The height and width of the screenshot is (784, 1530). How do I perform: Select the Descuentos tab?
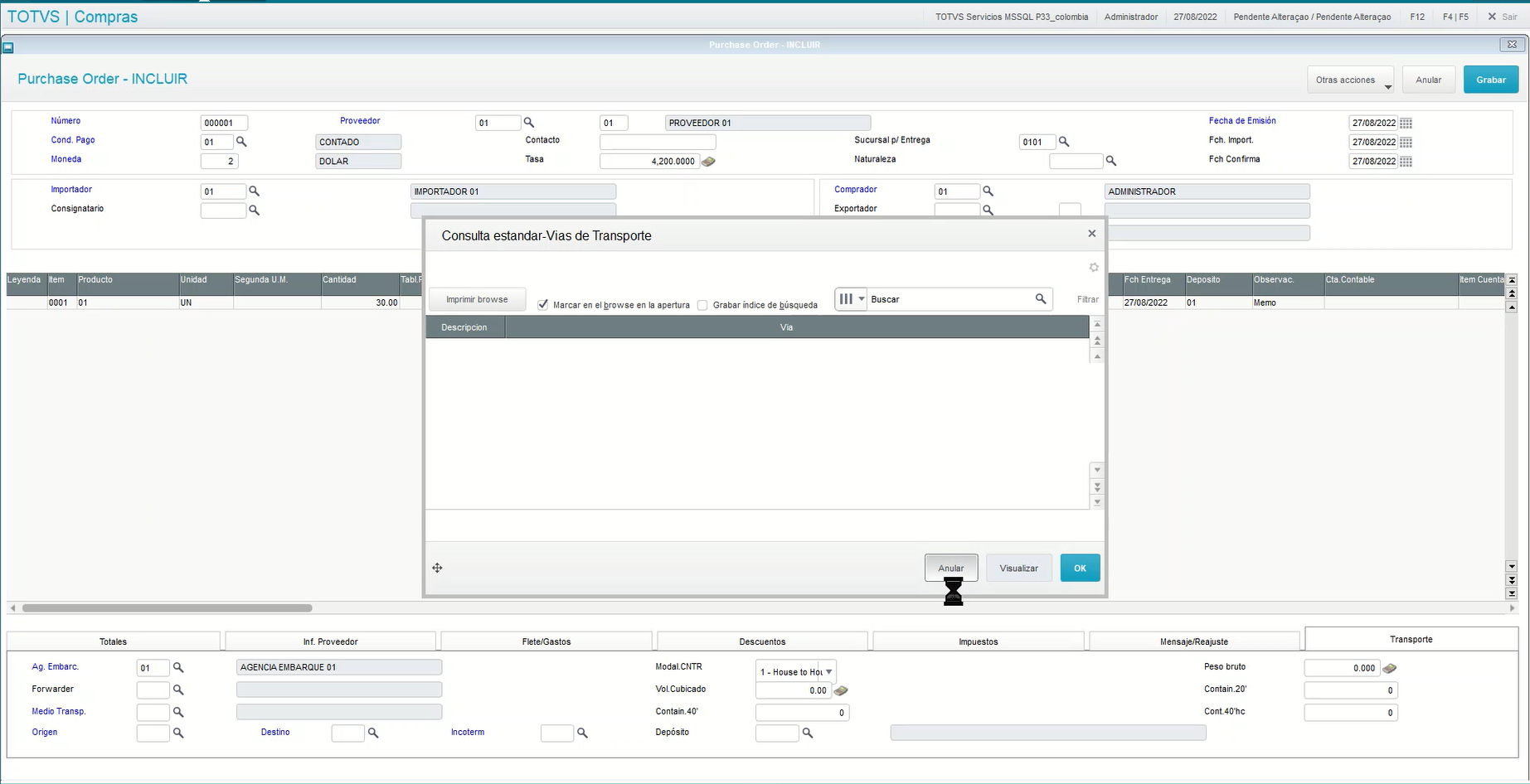tap(761, 641)
